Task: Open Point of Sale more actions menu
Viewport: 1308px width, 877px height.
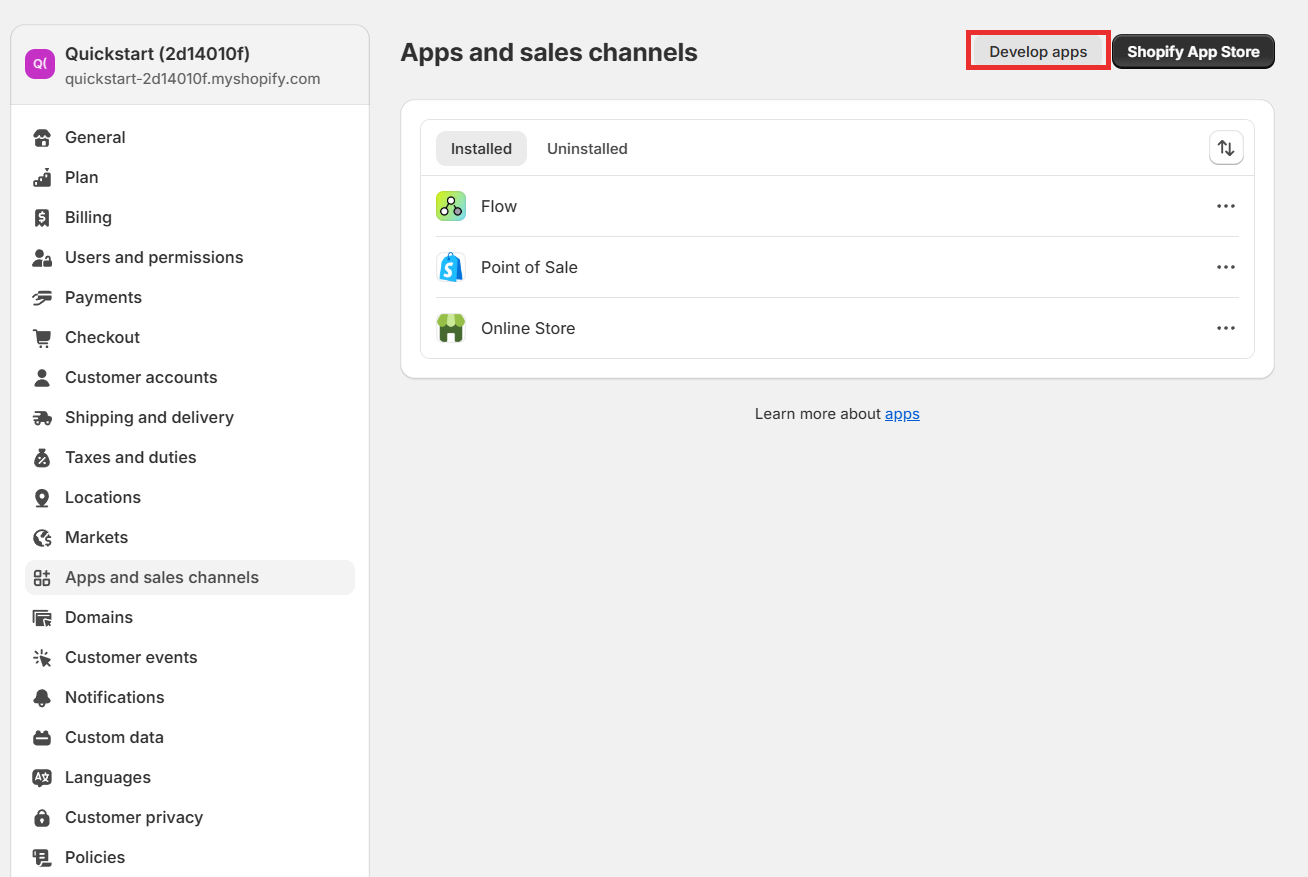Action: click(x=1226, y=267)
